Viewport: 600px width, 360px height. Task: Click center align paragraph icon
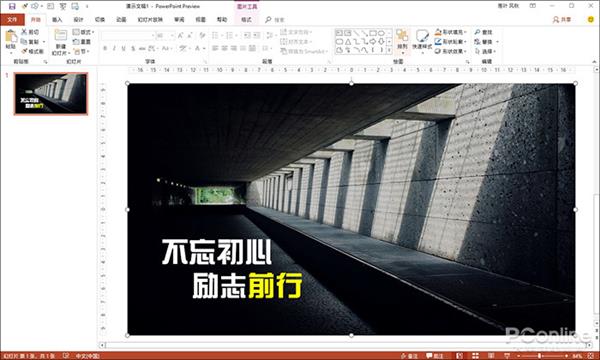click(225, 49)
